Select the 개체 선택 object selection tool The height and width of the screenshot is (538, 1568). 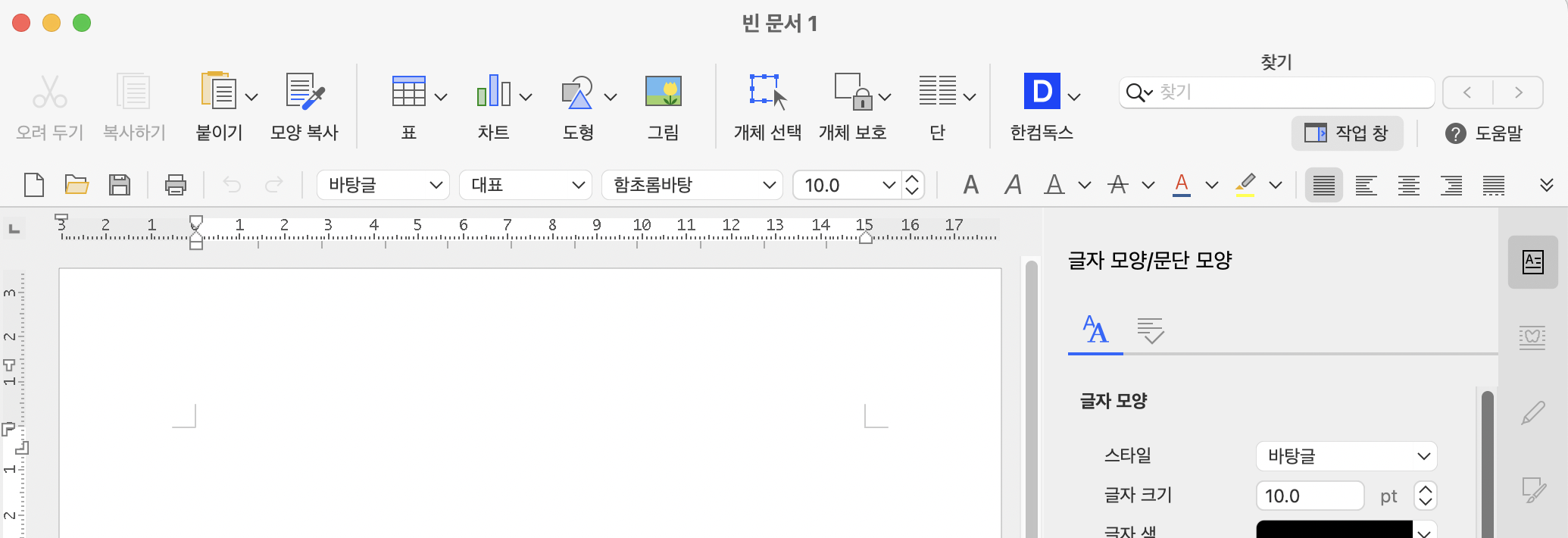[x=767, y=92]
